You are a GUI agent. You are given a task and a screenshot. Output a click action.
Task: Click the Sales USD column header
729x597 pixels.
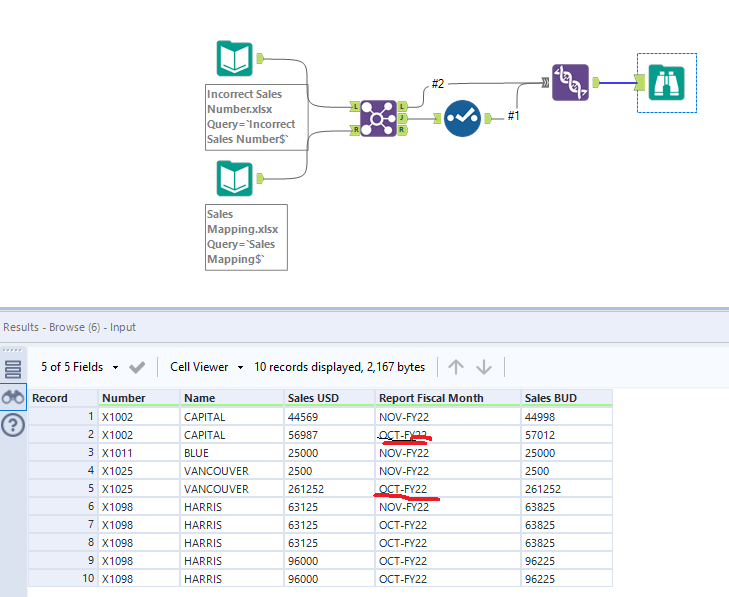(x=329, y=398)
